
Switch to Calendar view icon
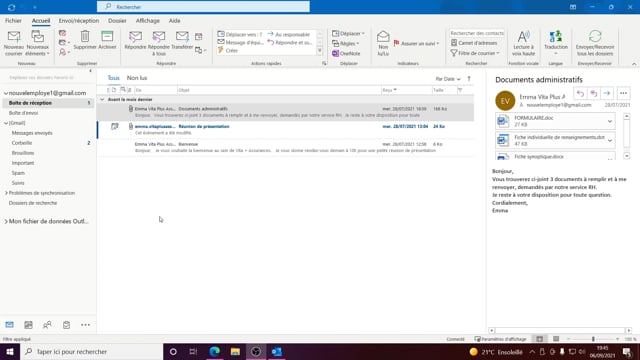[x=28, y=325]
